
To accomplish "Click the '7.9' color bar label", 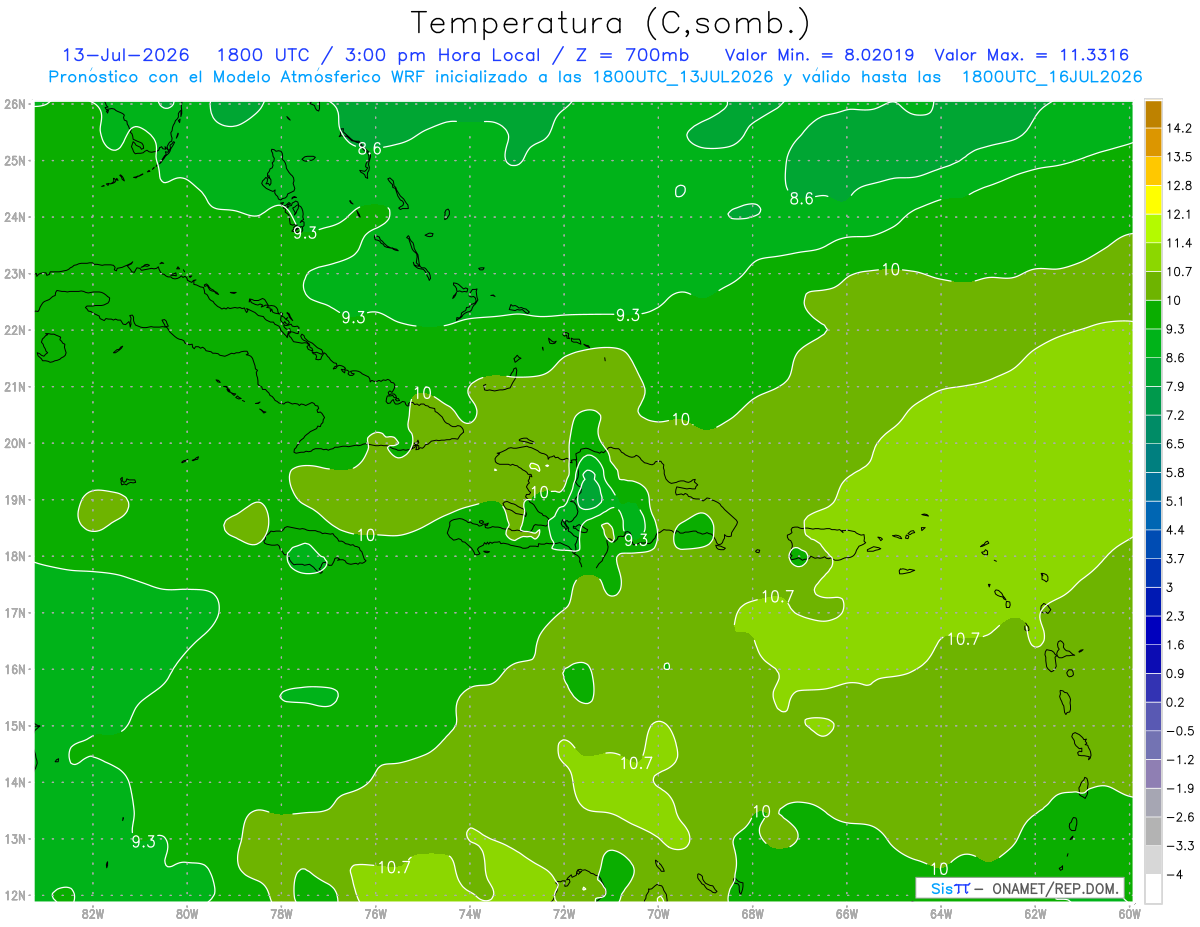I will click(x=1177, y=386).
